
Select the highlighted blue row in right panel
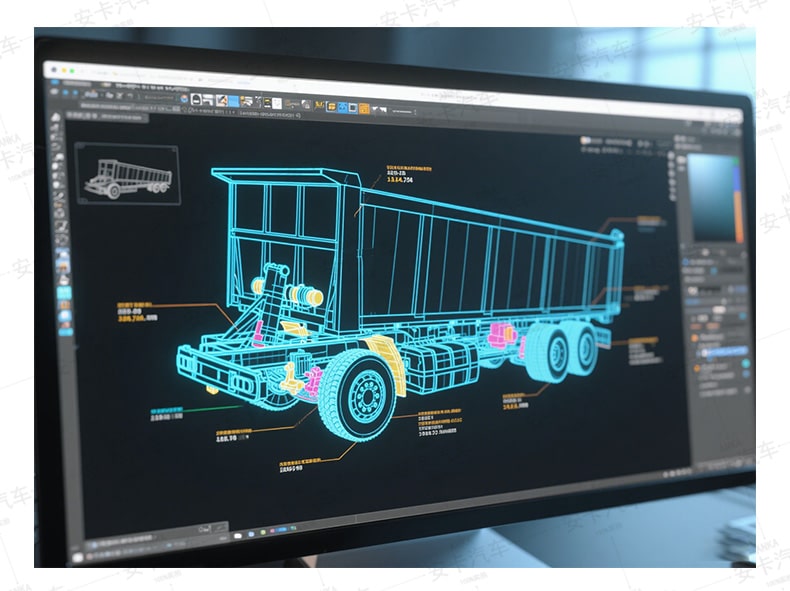pos(724,352)
